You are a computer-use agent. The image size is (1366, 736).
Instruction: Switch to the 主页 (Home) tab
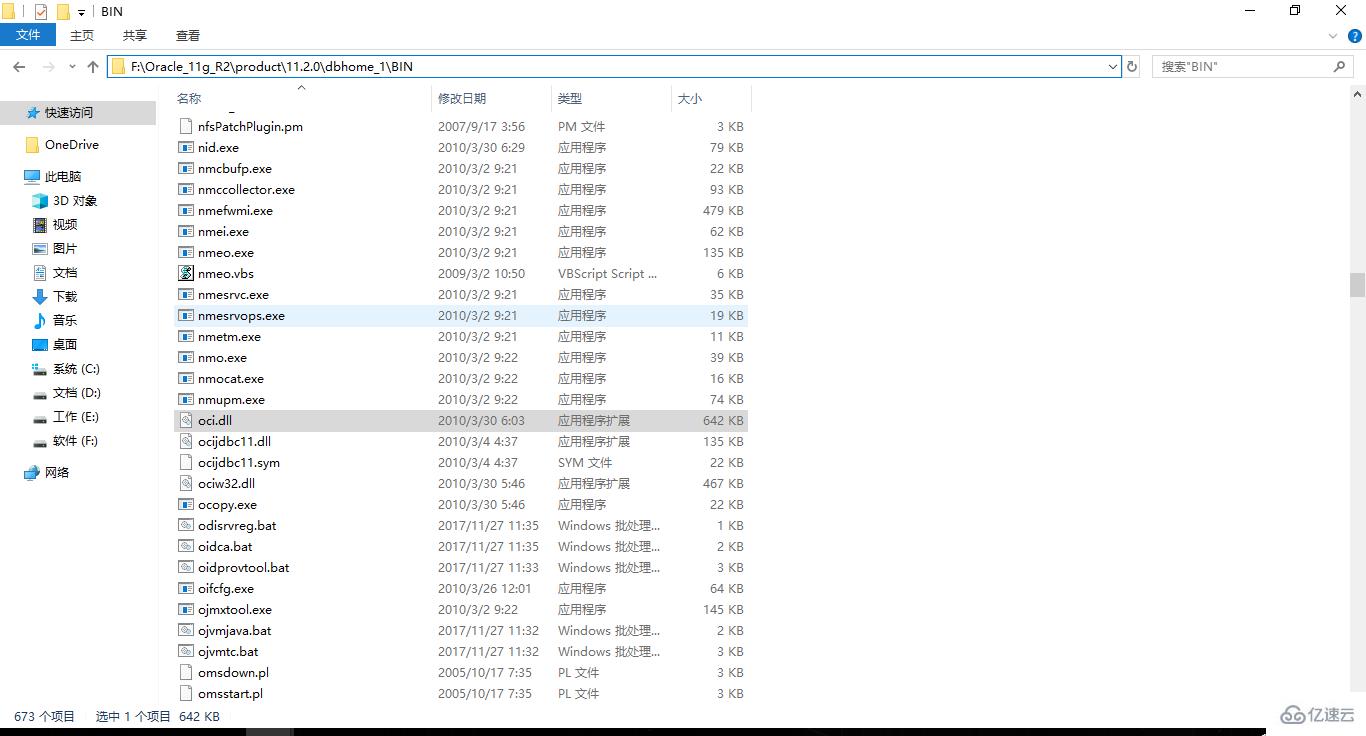click(x=82, y=35)
